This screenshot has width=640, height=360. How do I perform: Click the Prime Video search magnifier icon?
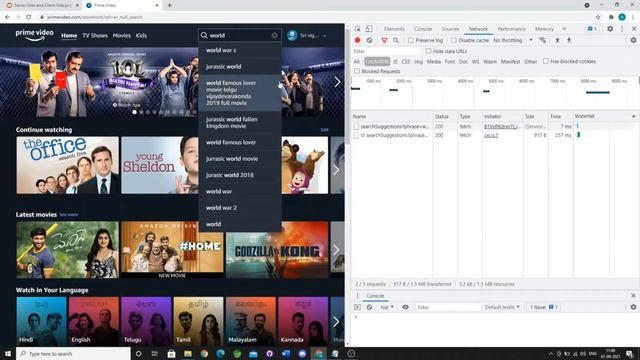tap(204, 36)
